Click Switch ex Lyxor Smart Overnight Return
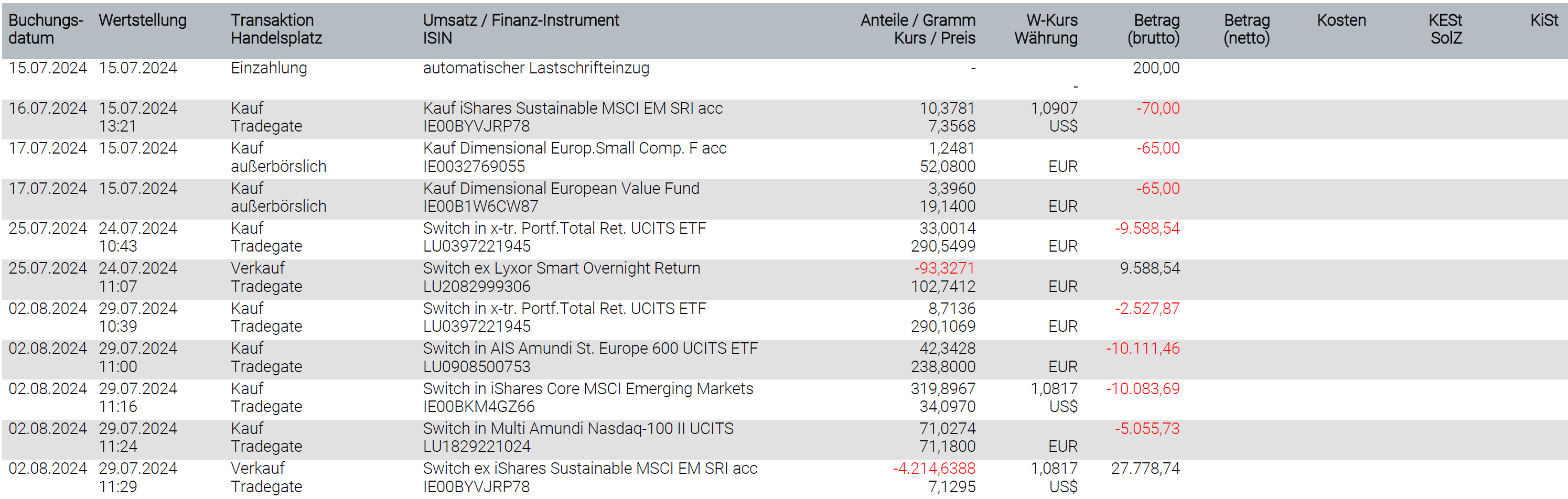This screenshot has height=499, width=1568. pos(561,268)
